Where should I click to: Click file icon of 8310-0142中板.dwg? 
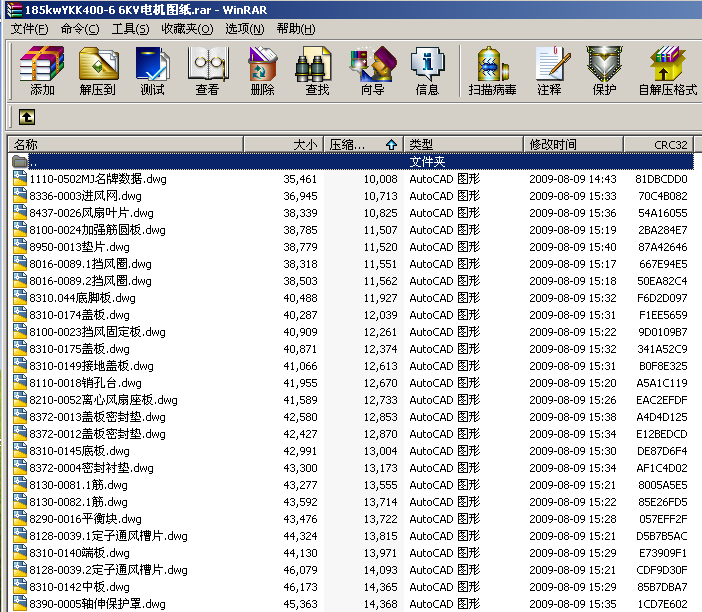(x=20, y=586)
